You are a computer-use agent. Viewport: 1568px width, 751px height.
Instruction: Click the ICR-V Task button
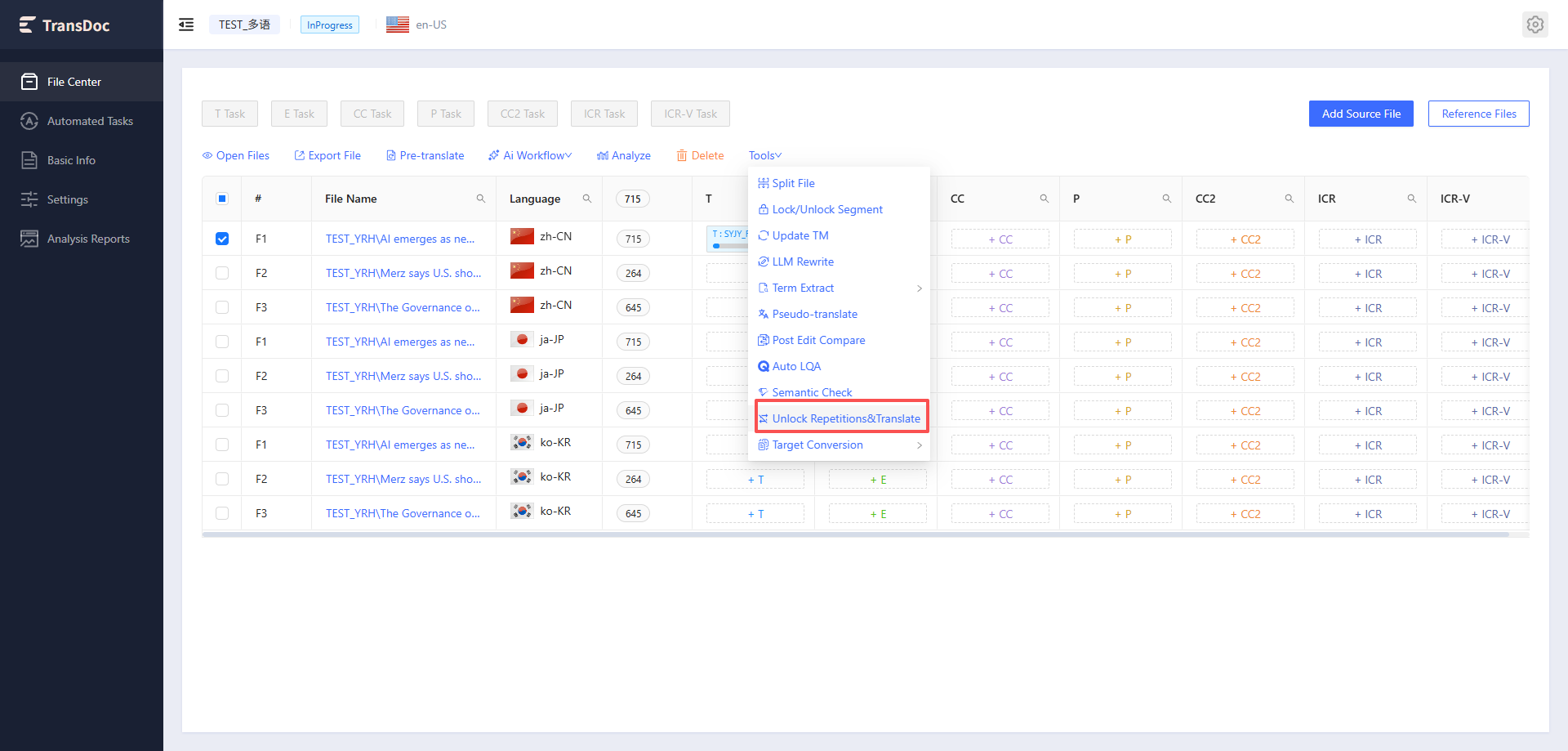point(690,114)
